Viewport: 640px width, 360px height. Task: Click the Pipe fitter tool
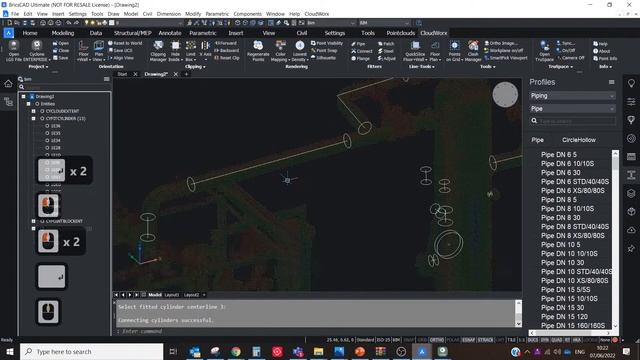pos(358,44)
